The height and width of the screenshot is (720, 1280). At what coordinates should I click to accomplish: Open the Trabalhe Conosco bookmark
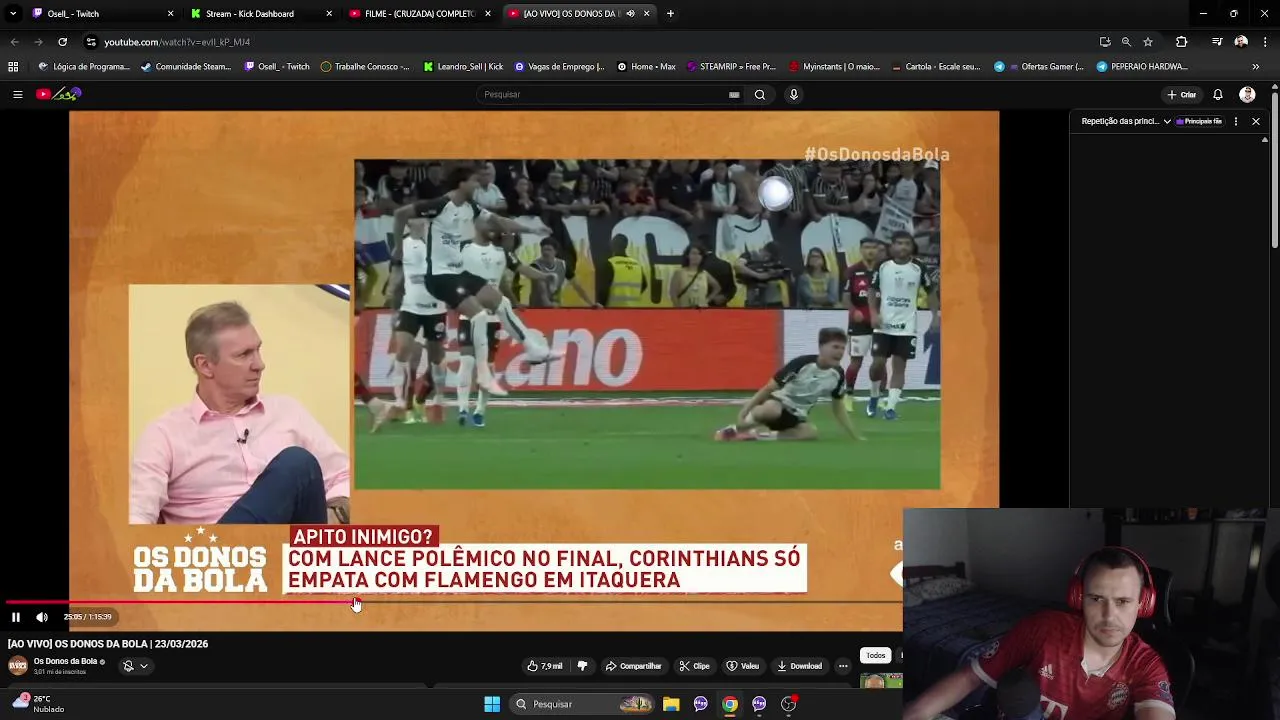coord(365,67)
